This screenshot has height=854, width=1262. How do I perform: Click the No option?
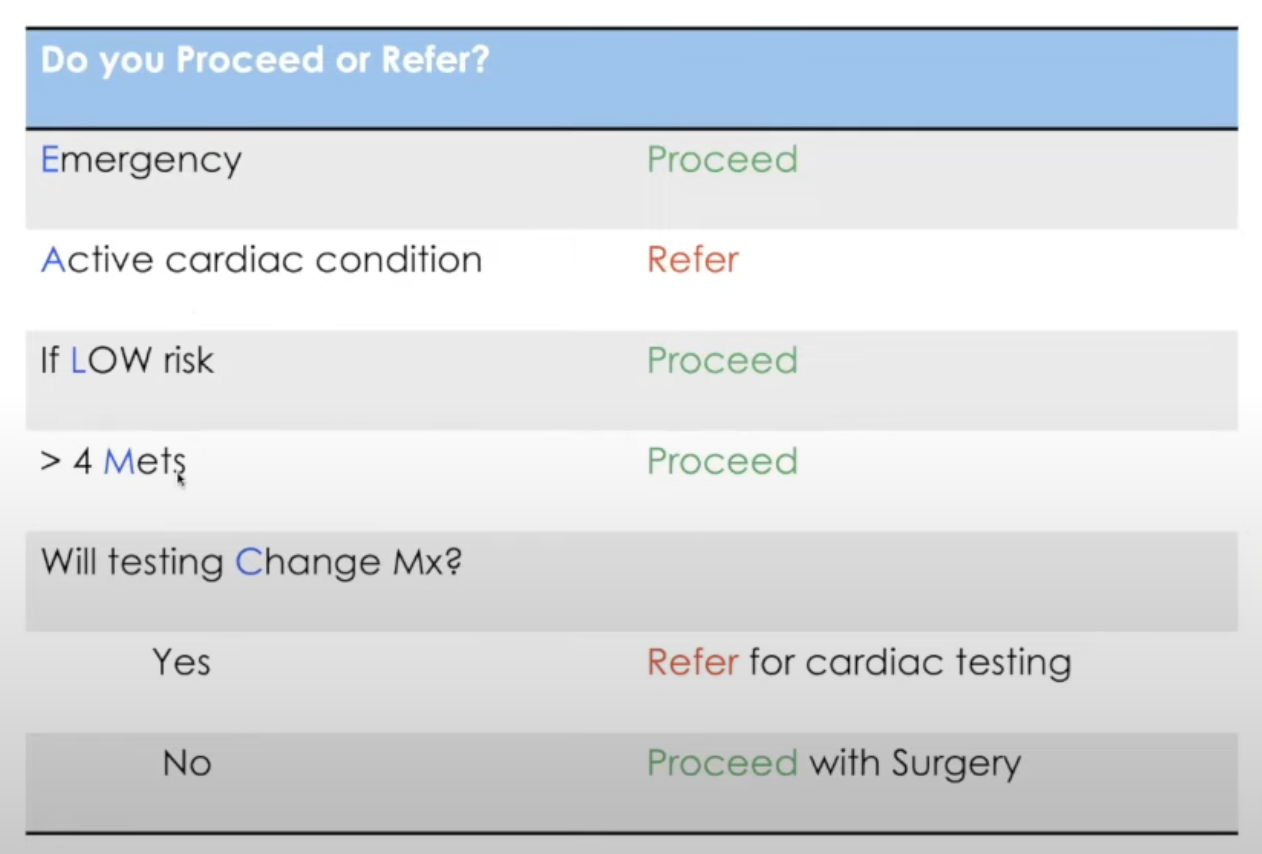pos(186,764)
